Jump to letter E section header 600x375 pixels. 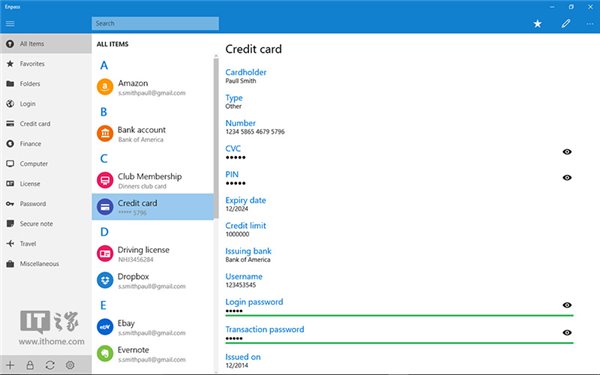(103, 305)
